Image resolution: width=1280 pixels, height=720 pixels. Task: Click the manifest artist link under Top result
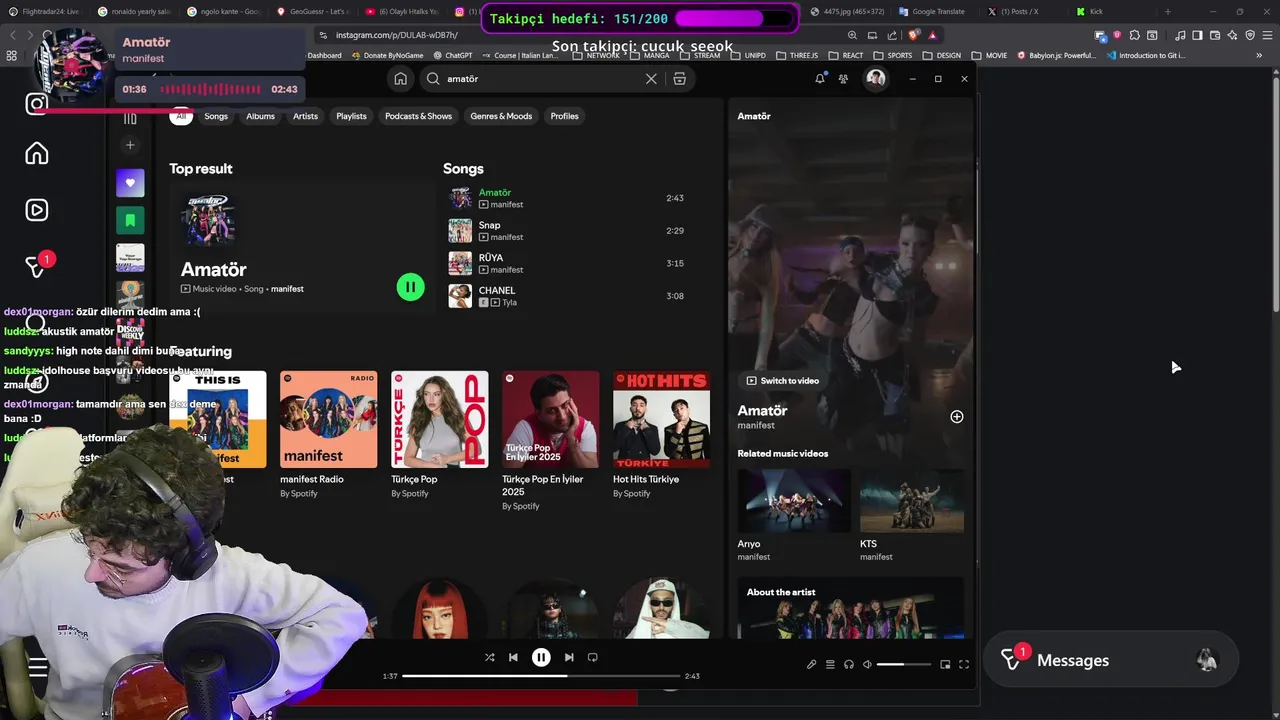coord(287,289)
